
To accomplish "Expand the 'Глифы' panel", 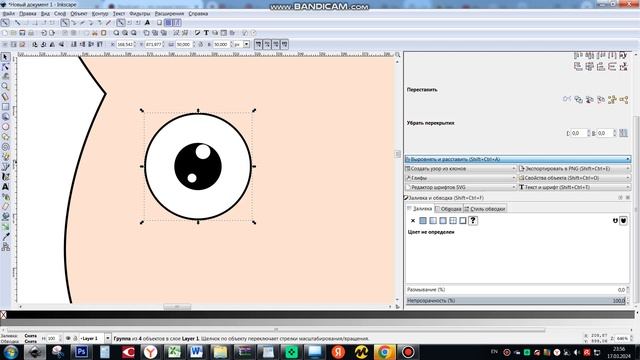I will tap(461, 178).
